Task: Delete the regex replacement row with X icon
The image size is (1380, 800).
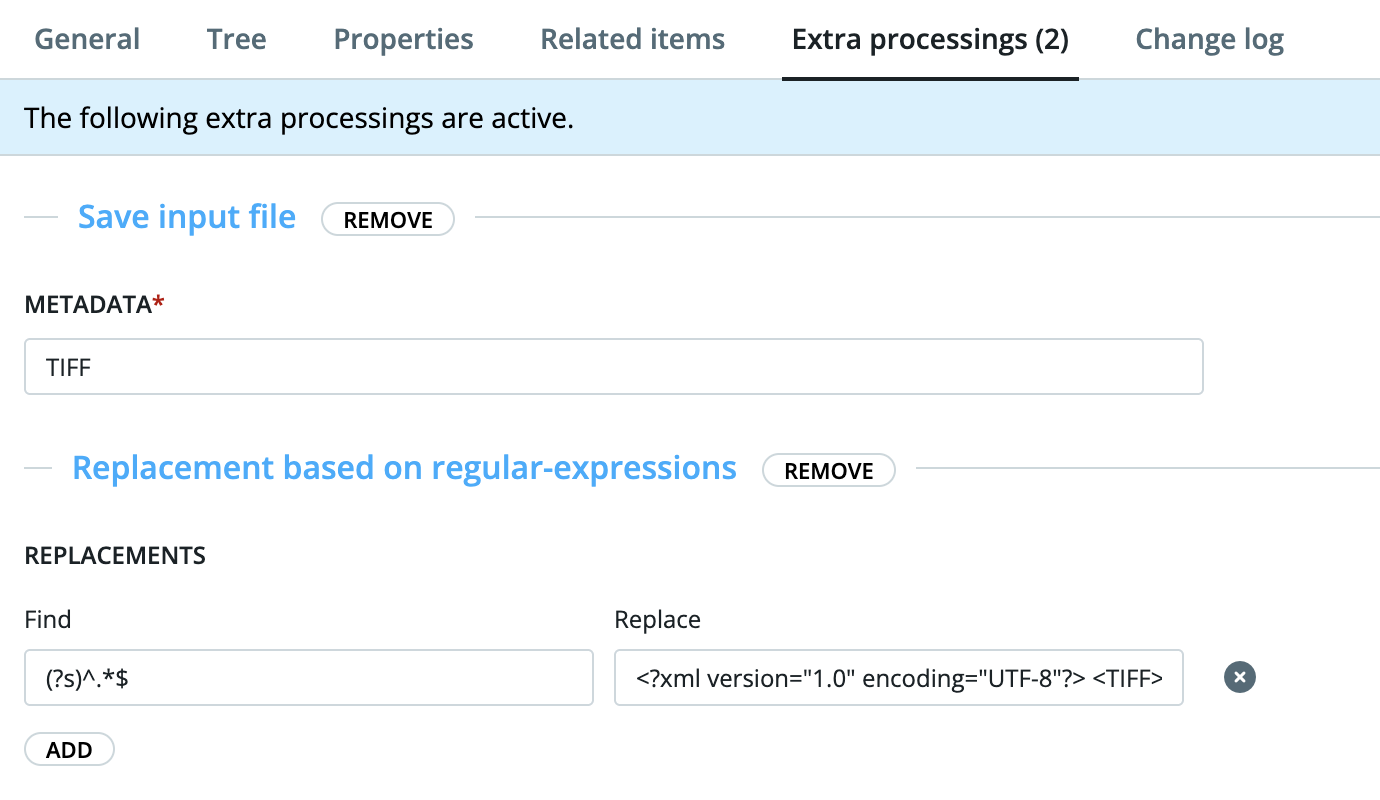Action: [x=1240, y=678]
